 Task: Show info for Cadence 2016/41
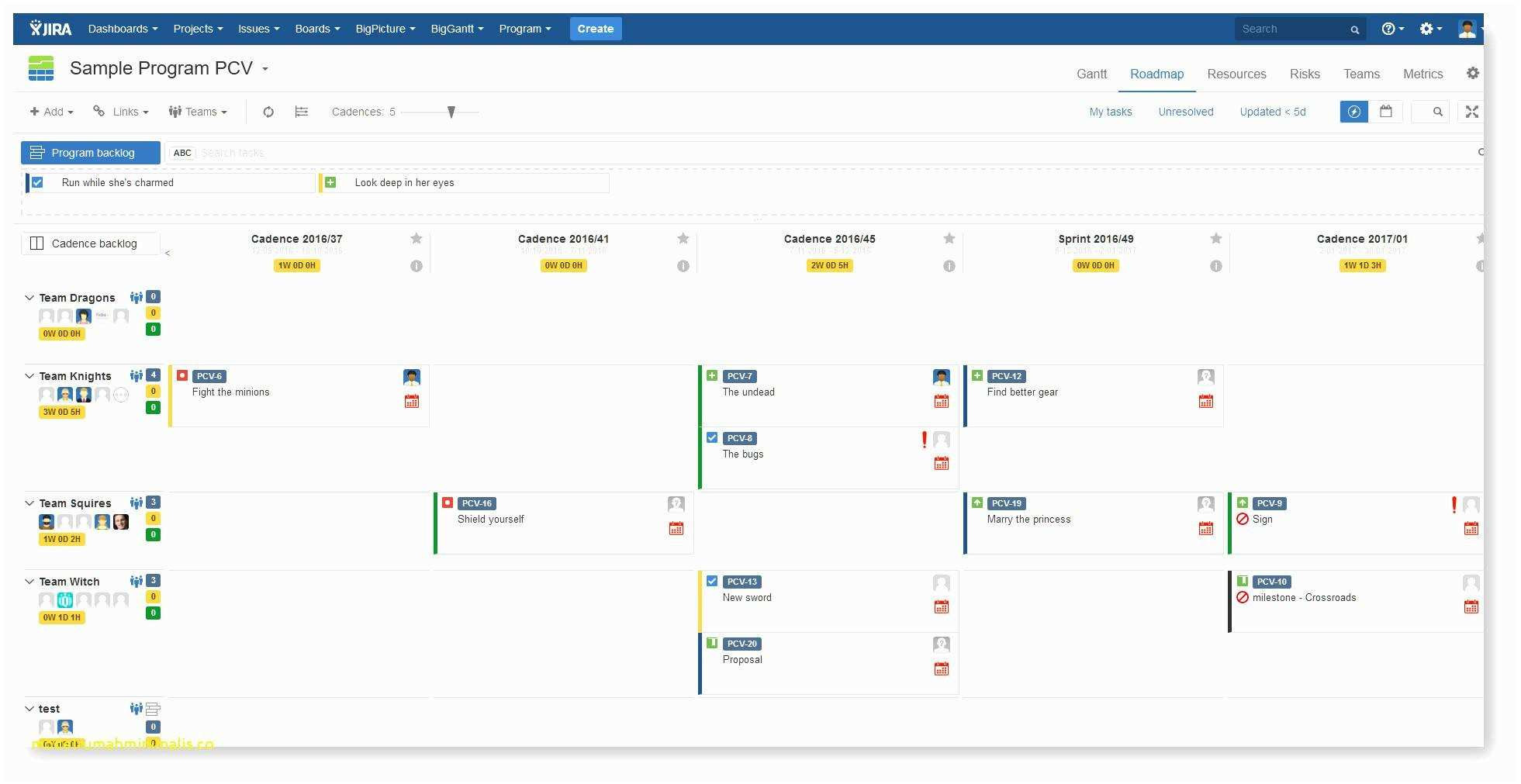[x=683, y=266]
